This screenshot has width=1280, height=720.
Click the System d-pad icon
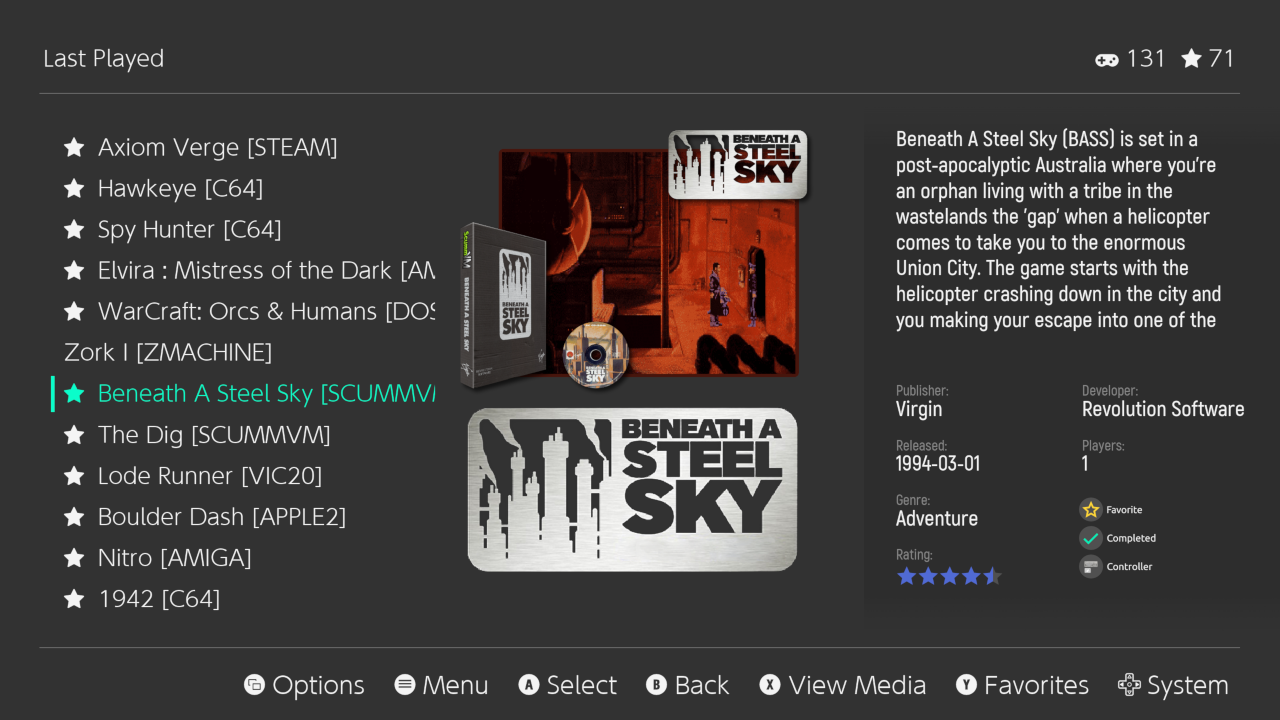tap(1129, 685)
